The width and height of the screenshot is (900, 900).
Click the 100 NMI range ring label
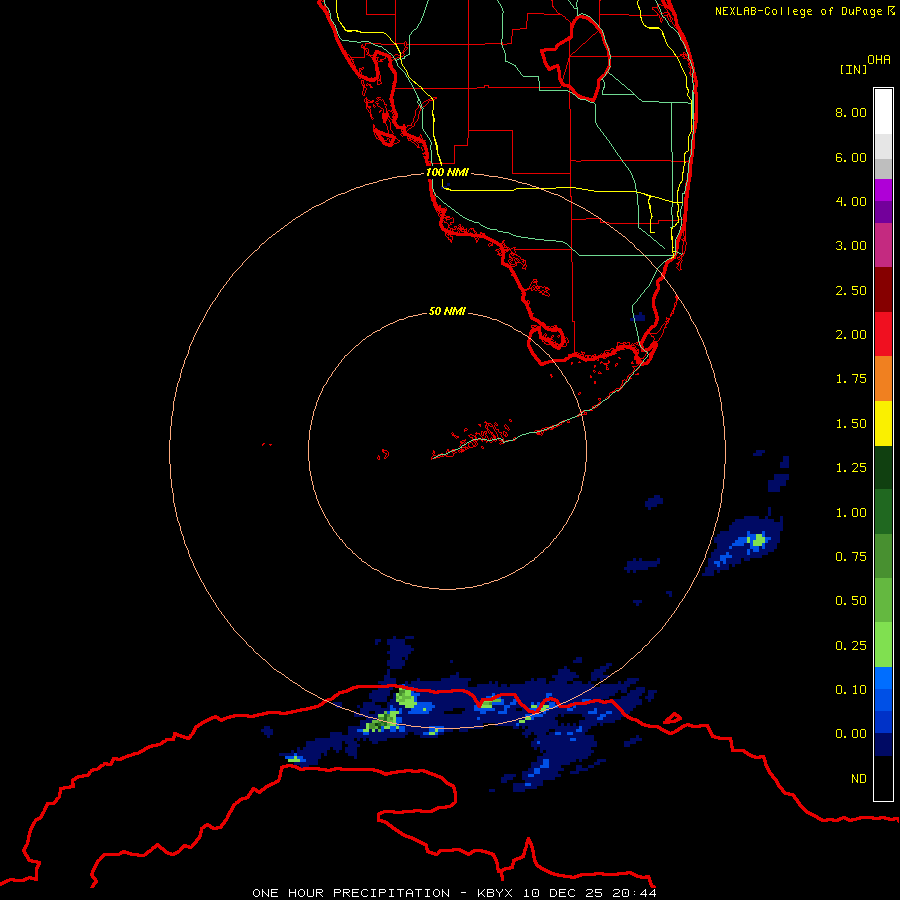[x=447, y=172]
